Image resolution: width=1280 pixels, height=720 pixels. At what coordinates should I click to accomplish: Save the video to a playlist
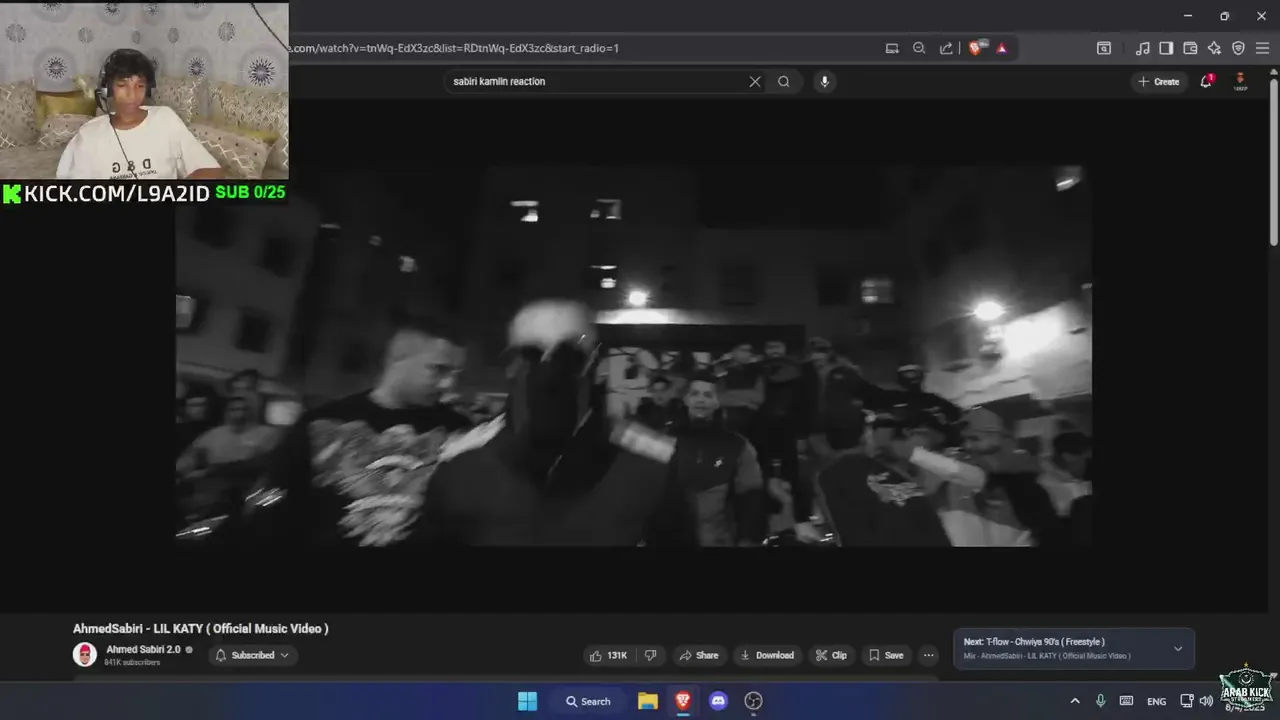coord(886,655)
